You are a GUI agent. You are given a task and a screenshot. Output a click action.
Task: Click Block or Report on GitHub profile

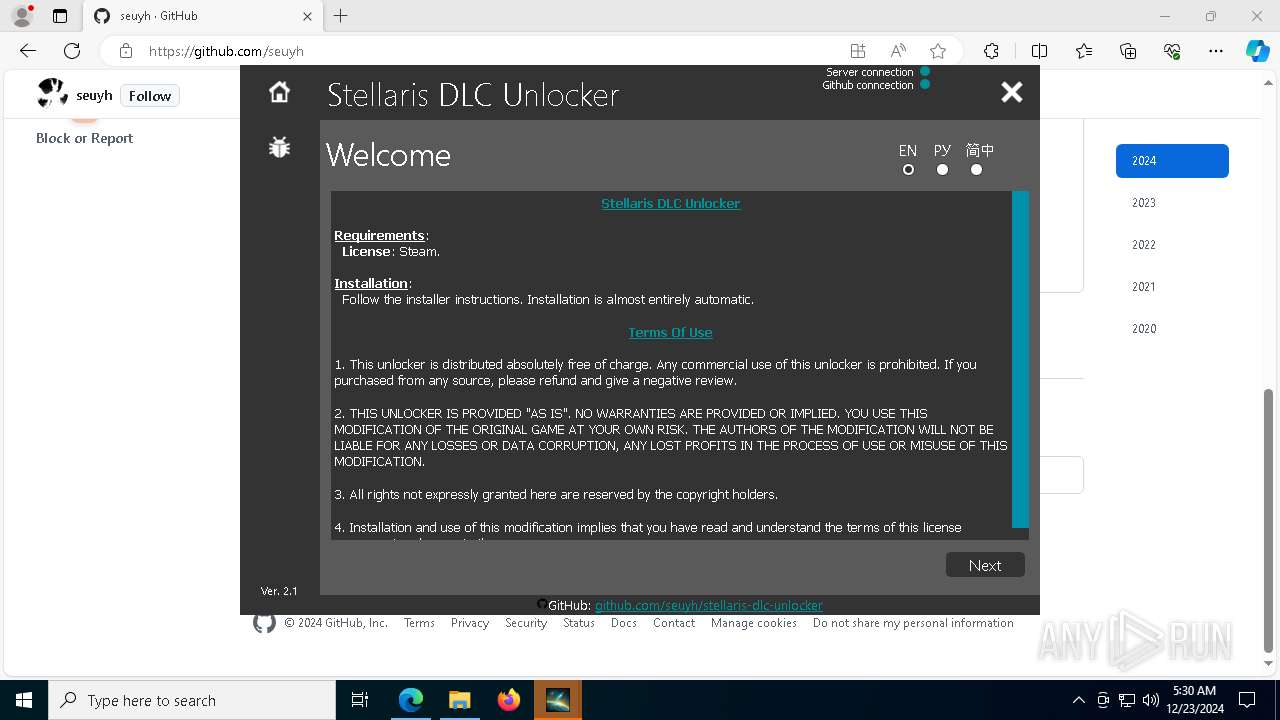tap(84, 138)
